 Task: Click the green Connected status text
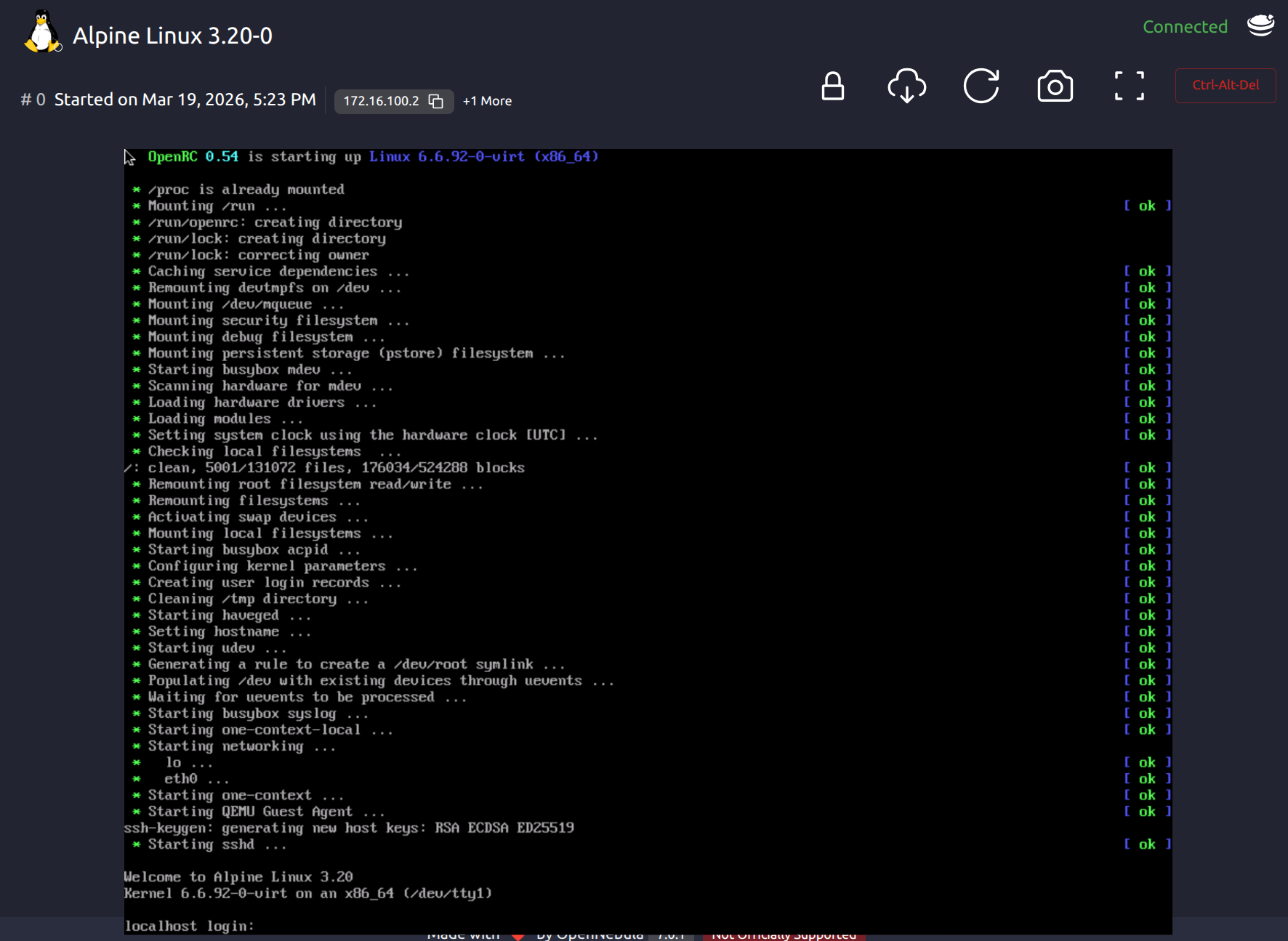coord(1185,27)
